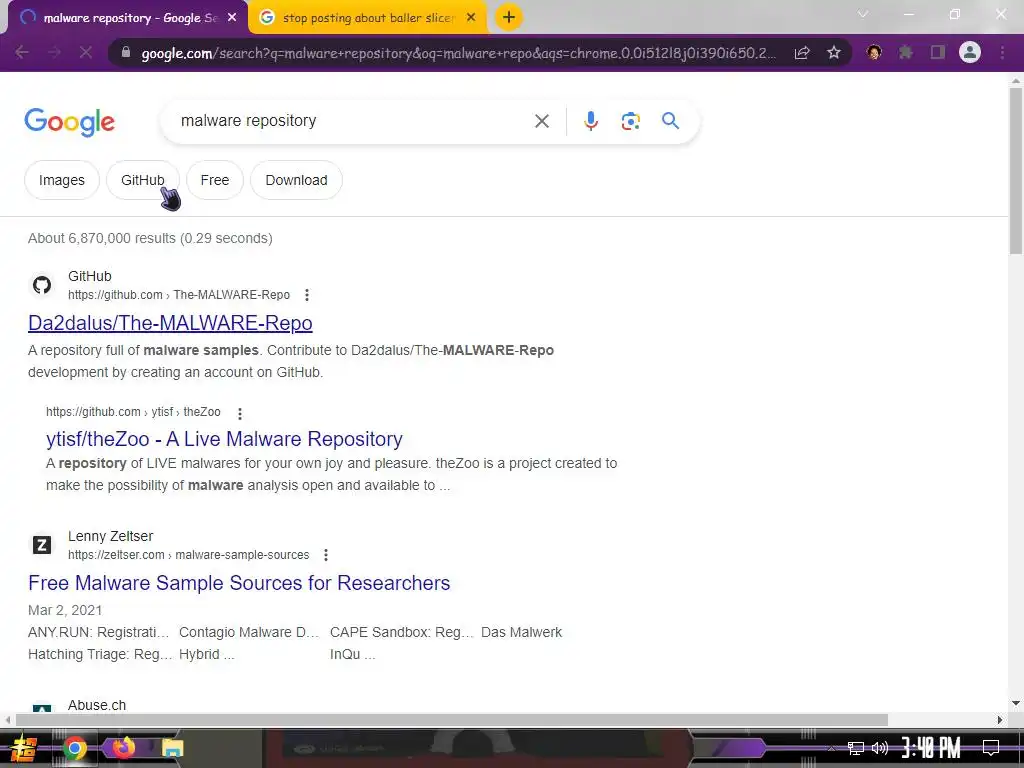This screenshot has height=768, width=1024.
Task: Toggle the browser side panel
Action: click(938, 52)
